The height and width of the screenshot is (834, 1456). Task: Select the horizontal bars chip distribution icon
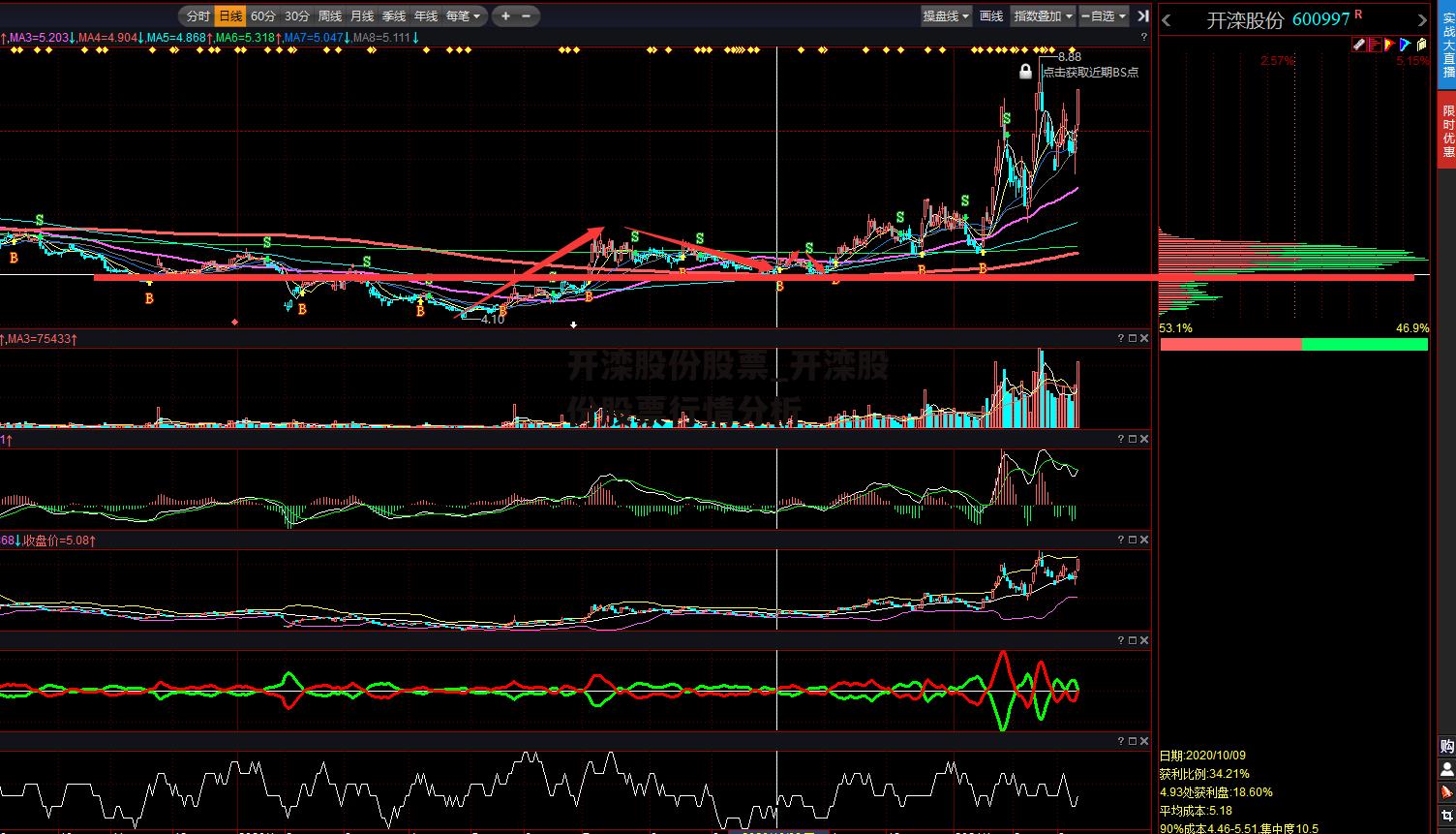[1374, 44]
